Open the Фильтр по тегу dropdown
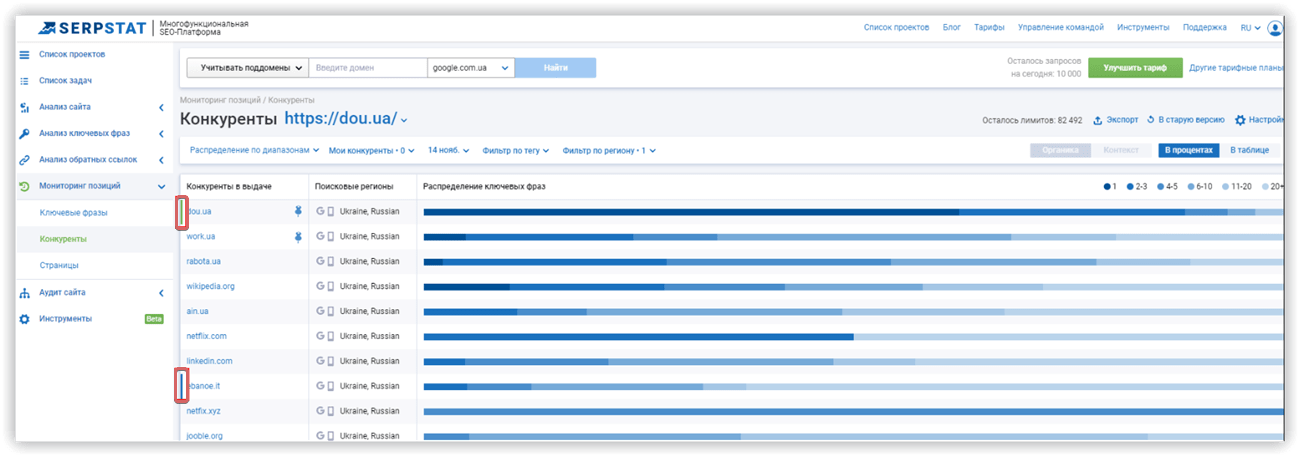The height and width of the screenshot is (457, 1300). (516, 150)
